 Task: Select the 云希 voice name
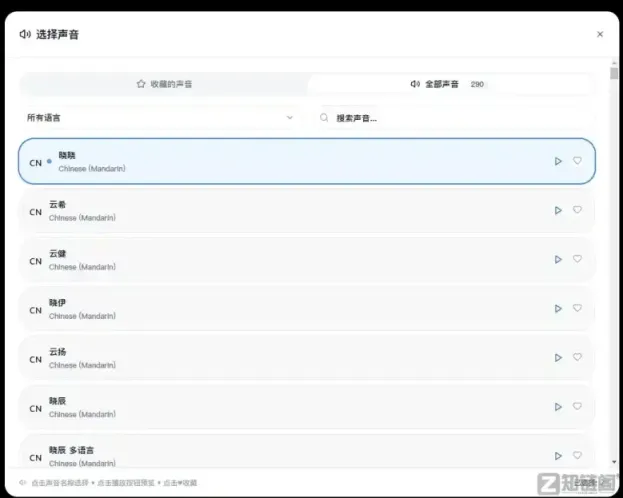pos(57,205)
